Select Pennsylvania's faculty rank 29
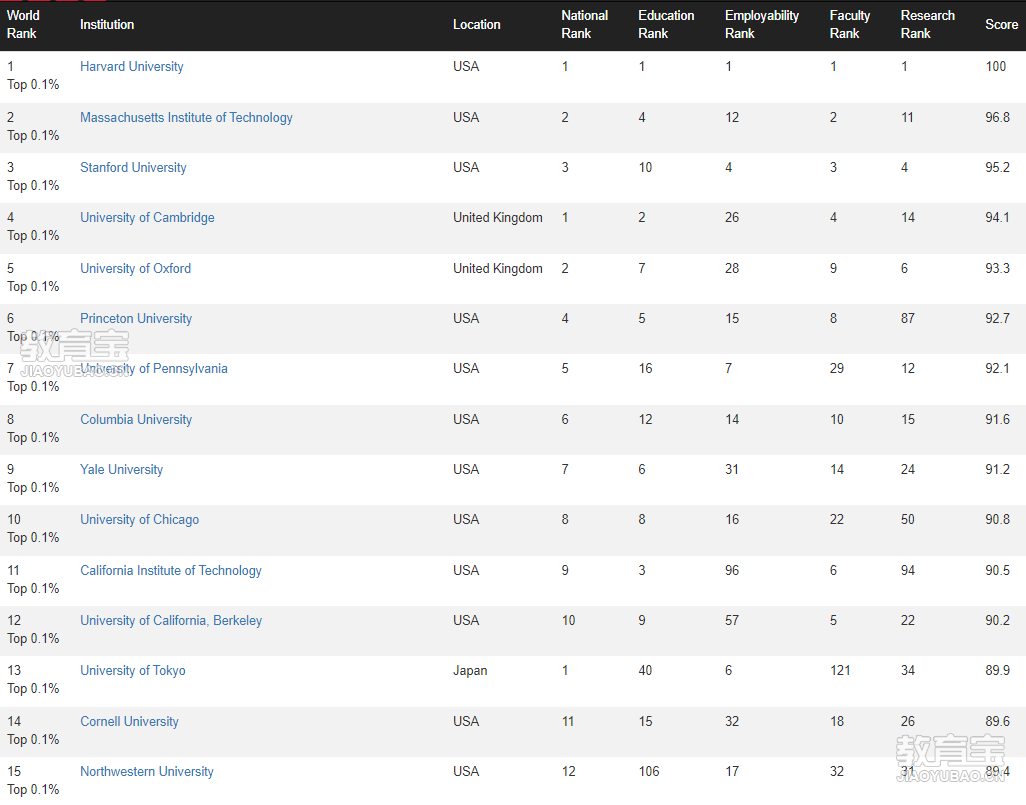This screenshot has width=1026, height=805. click(837, 368)
